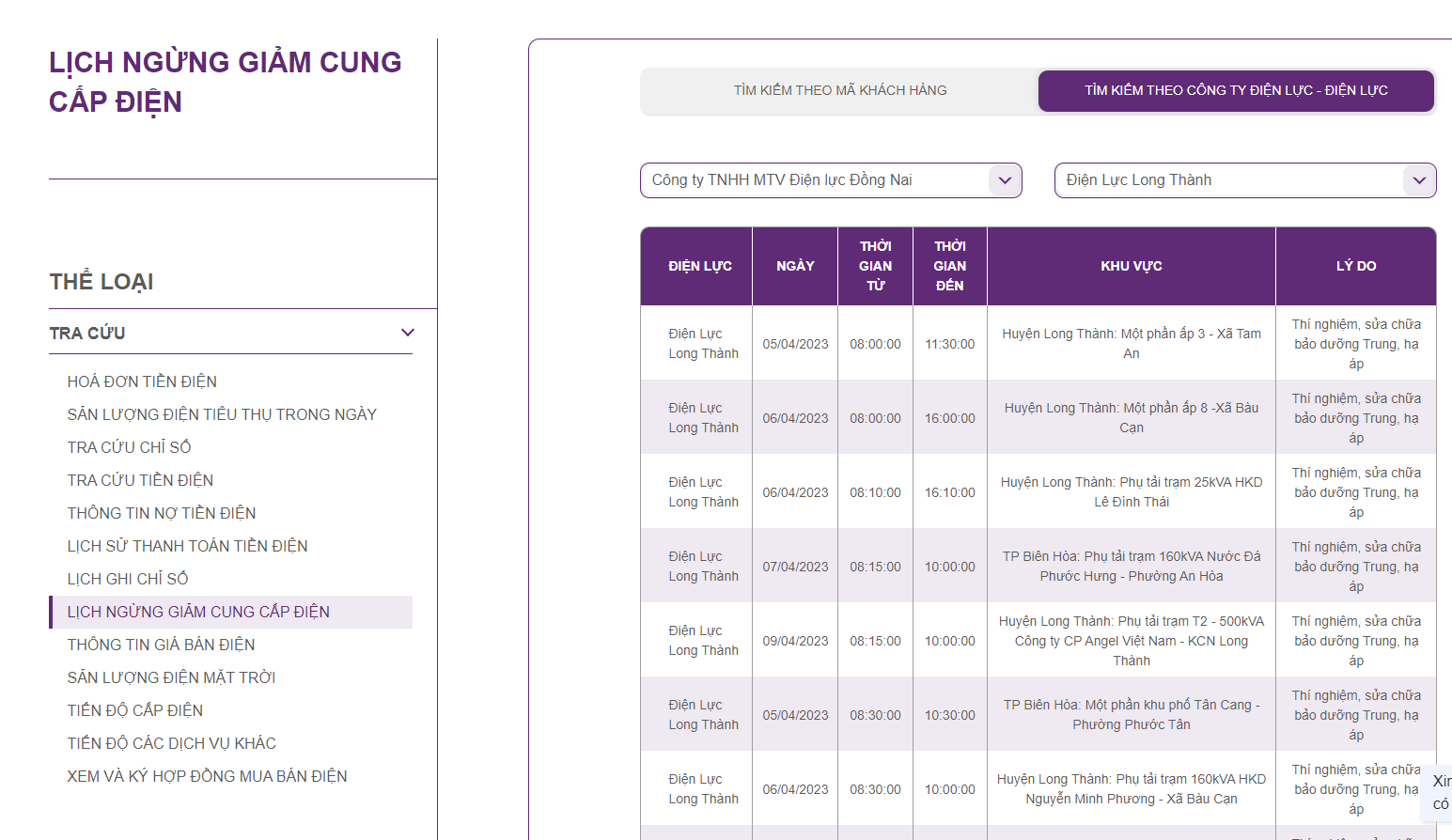Image resolution: width=1452 pixels, height=840 pixels.
Task: Click TIẾN ĐỘ CÁC DỊCH VỤ KHÁC
Action: pyautogui.click(x=171, y=743)
